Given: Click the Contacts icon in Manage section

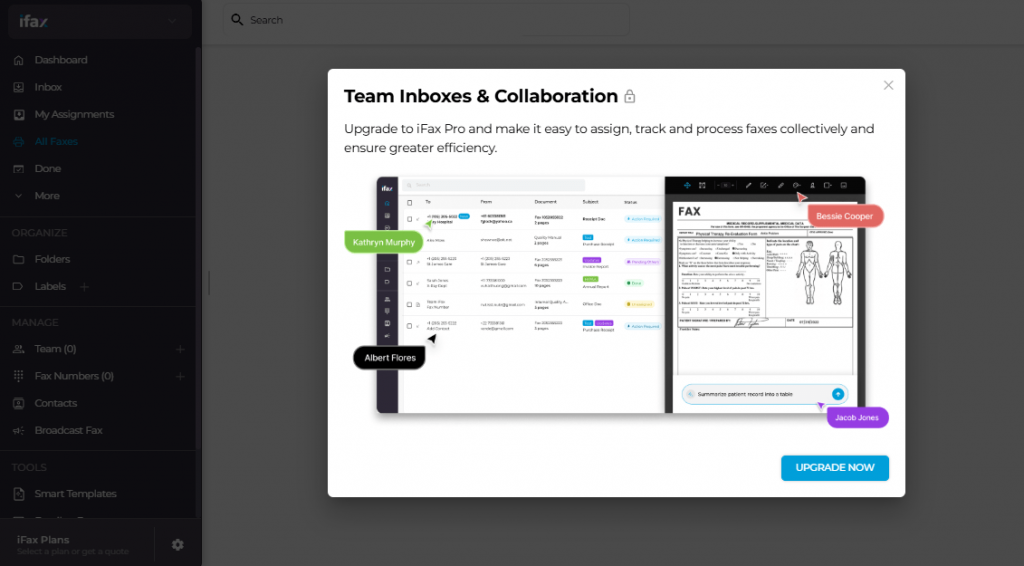Looking at the screenshot, I should point(18,403).
